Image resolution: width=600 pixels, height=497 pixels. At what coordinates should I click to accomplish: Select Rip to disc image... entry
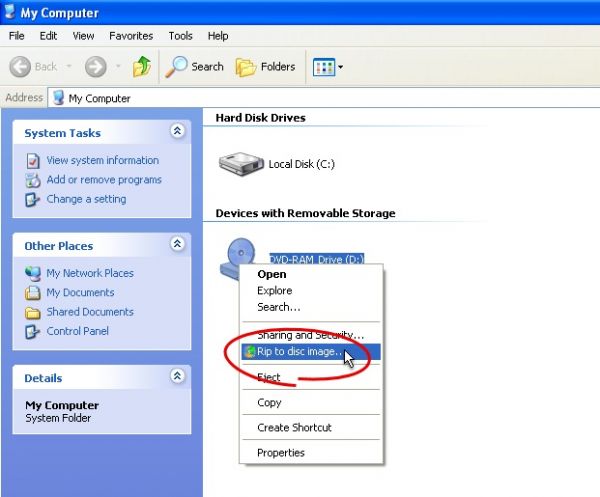tap(311, 352)
